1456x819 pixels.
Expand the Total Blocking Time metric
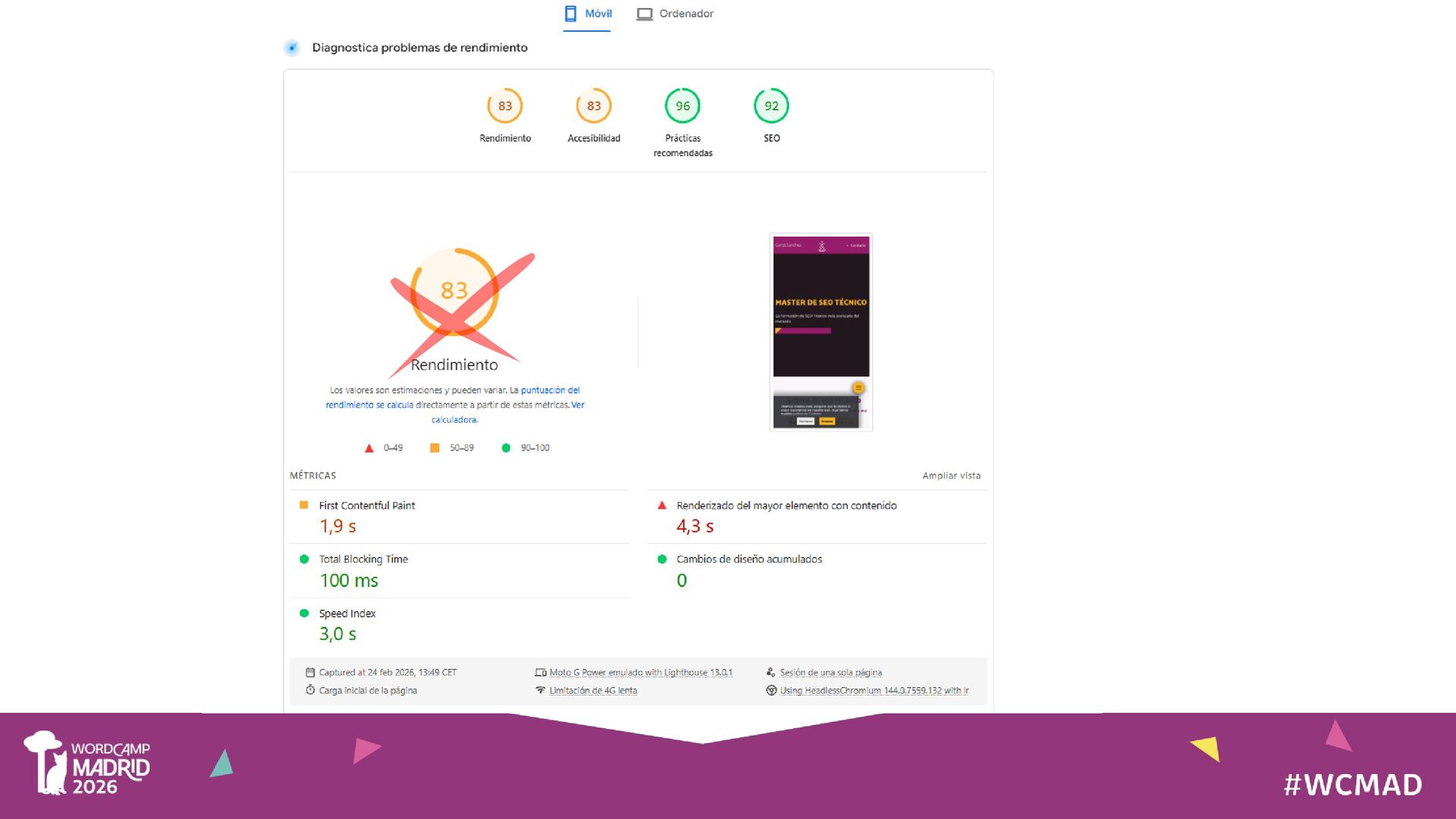460,570
